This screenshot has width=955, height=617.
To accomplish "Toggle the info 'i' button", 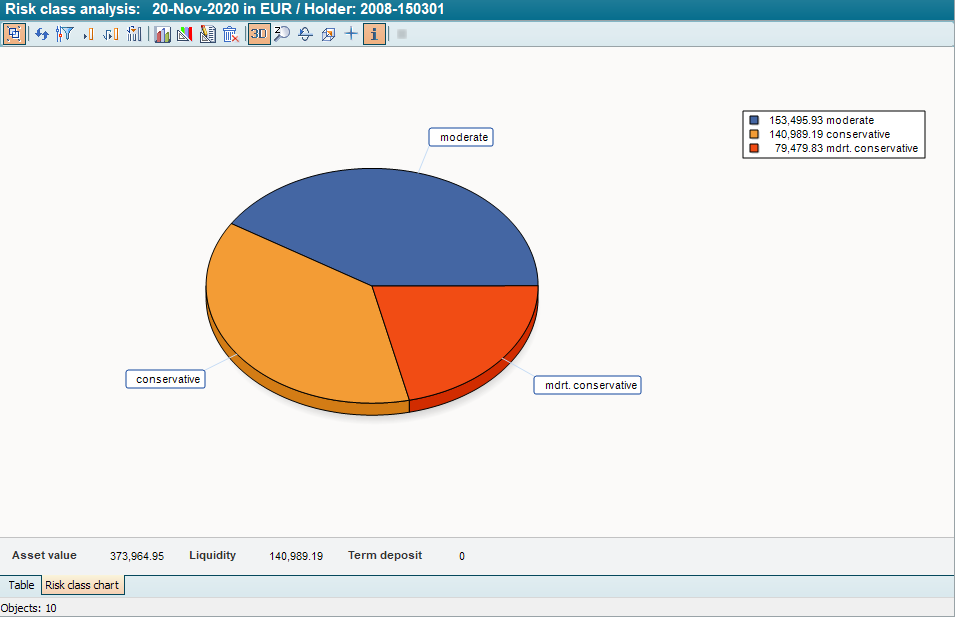I will [374, 34].
